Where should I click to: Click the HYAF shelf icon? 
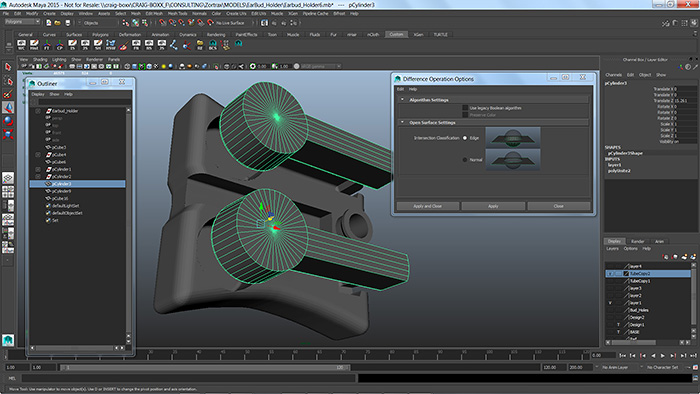111,45
